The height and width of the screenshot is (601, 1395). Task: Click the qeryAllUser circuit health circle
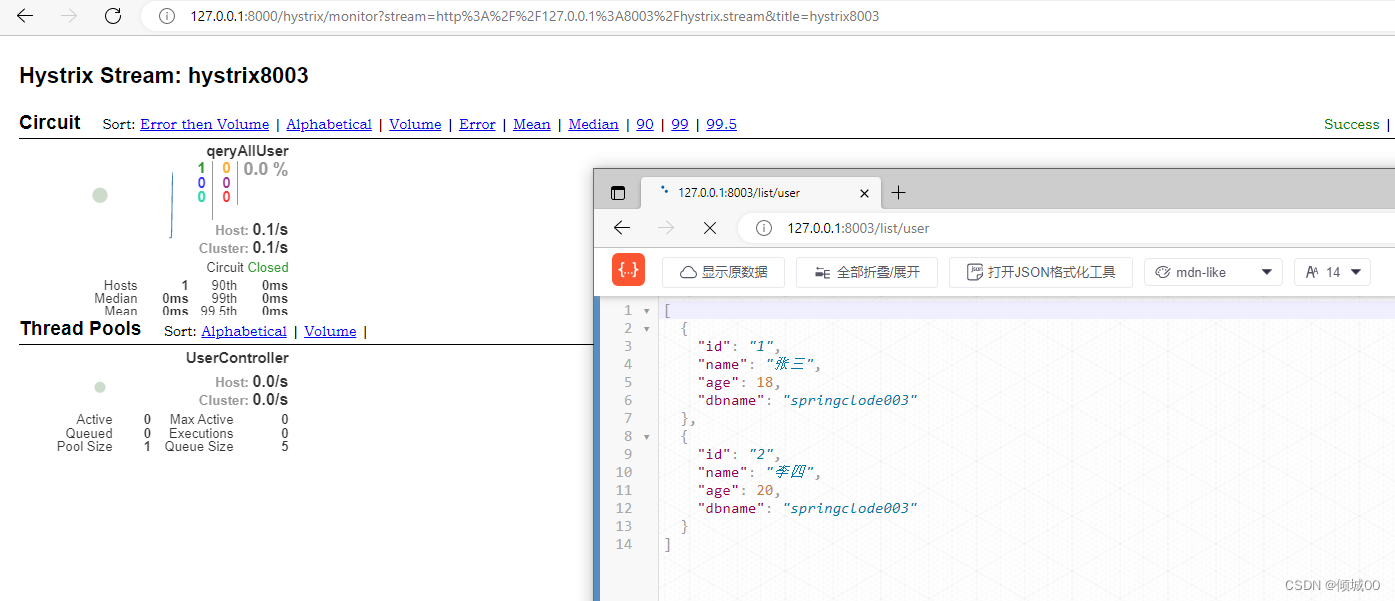(100, 195)
